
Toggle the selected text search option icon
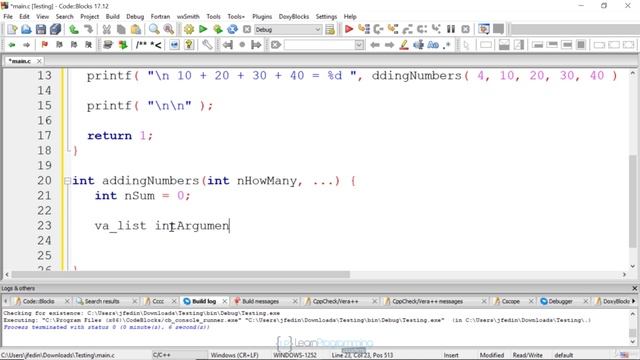tap(418, 44)
